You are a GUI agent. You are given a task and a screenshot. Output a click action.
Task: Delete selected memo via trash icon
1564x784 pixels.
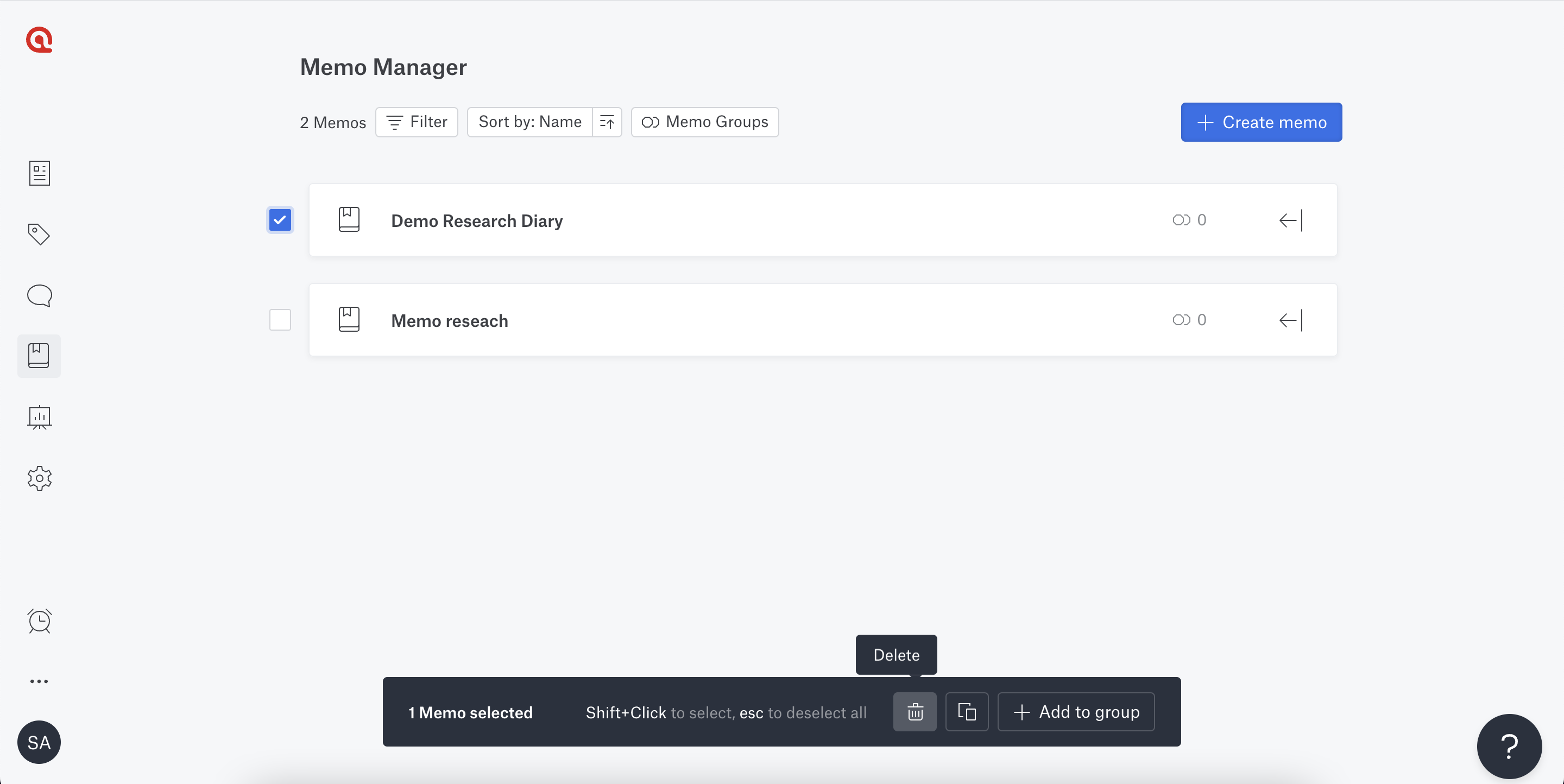click(x=915, y=712)
